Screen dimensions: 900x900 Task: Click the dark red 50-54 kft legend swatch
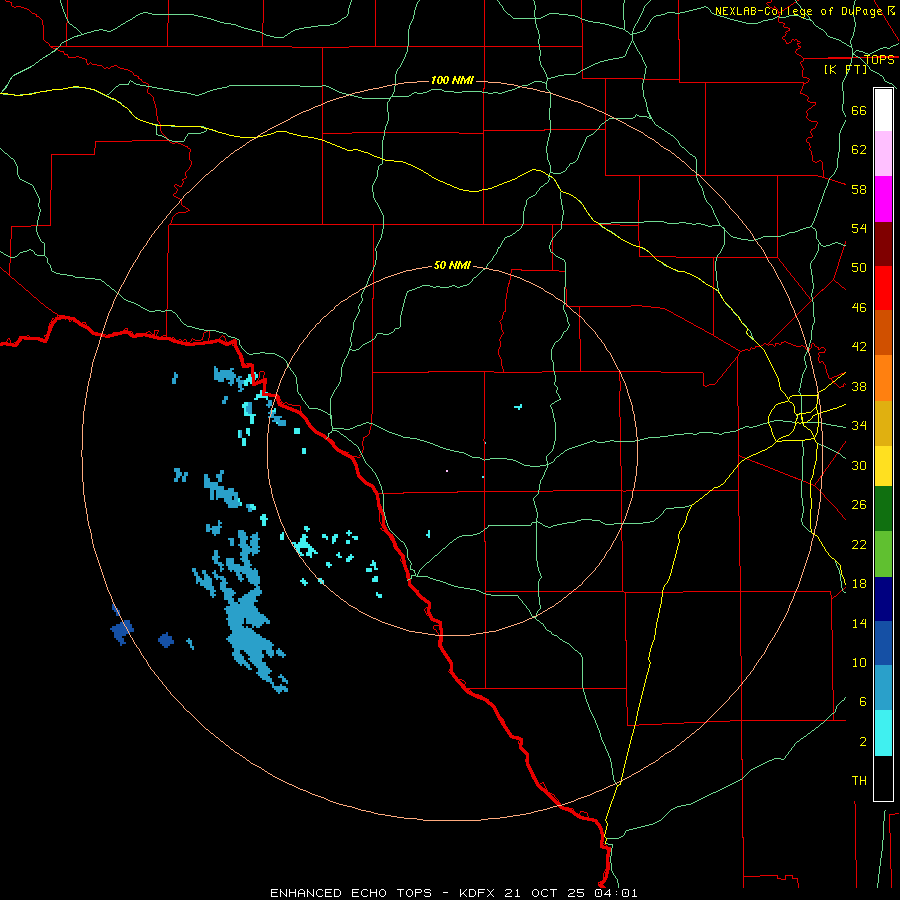[883, 244]
